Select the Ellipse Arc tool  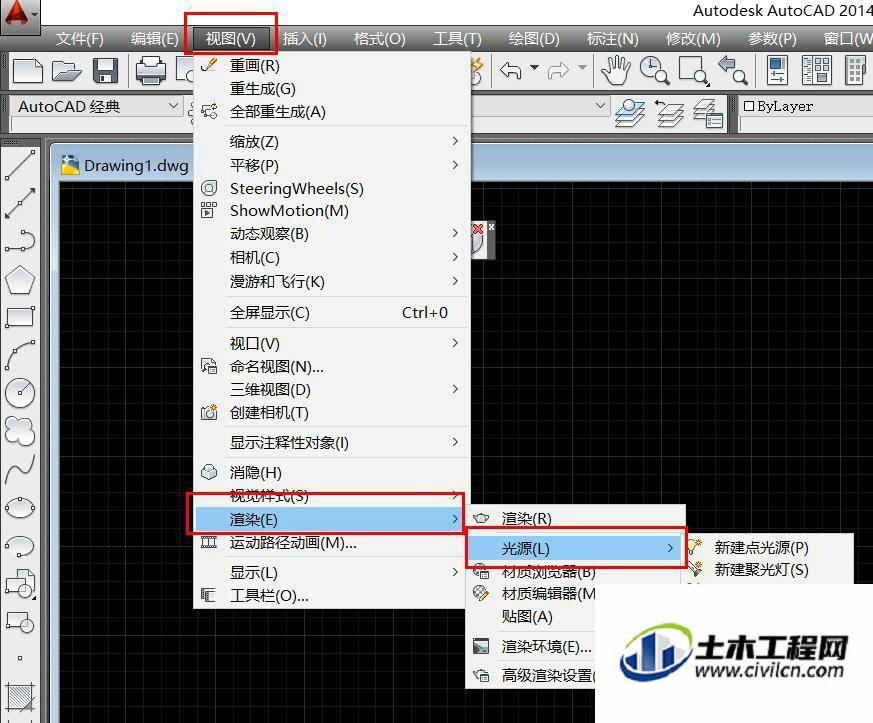[20, 546]
